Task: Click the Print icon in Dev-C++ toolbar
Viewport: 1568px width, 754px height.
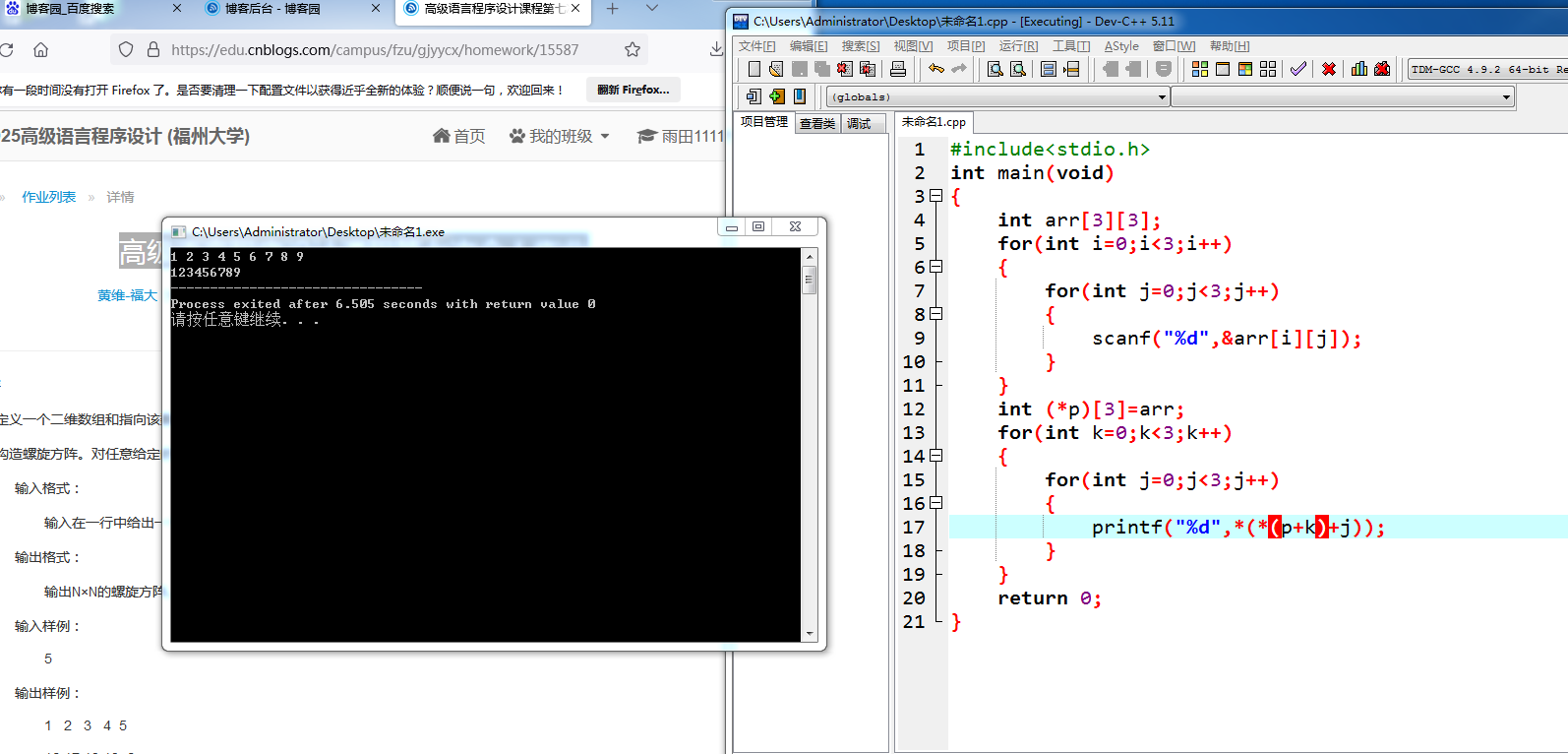Action: [898, 69]
